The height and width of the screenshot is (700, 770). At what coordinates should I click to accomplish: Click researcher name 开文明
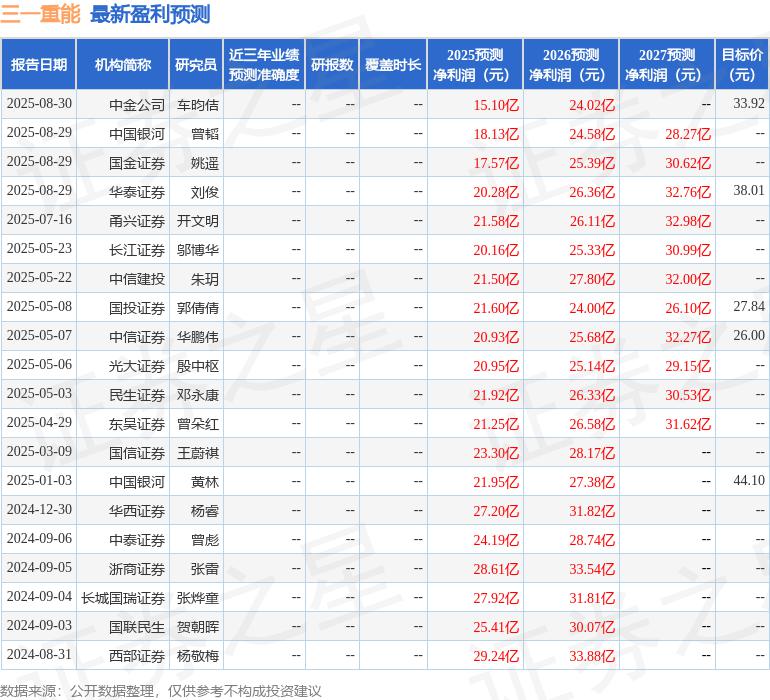pos(198,221)
